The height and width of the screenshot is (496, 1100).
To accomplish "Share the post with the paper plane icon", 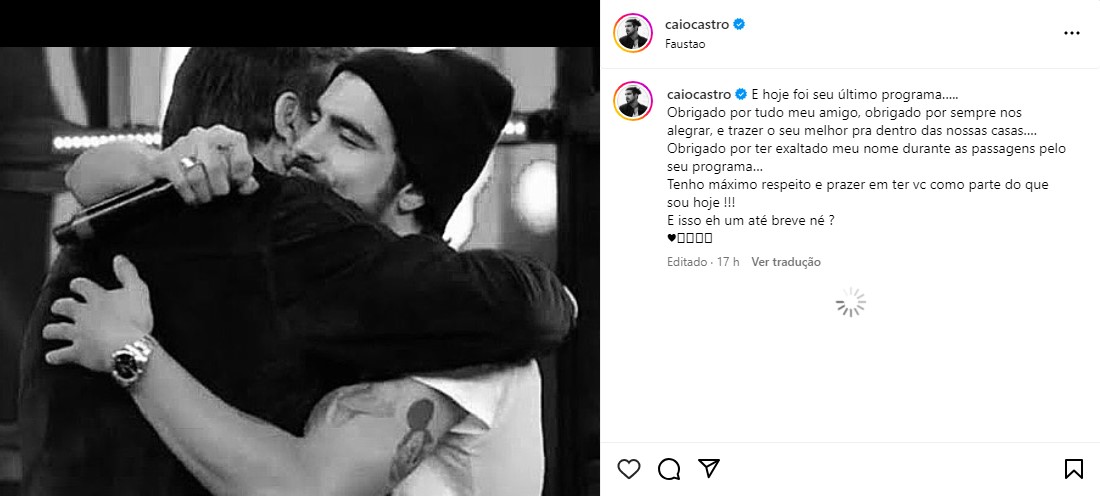I will click(x=709, y=469).
